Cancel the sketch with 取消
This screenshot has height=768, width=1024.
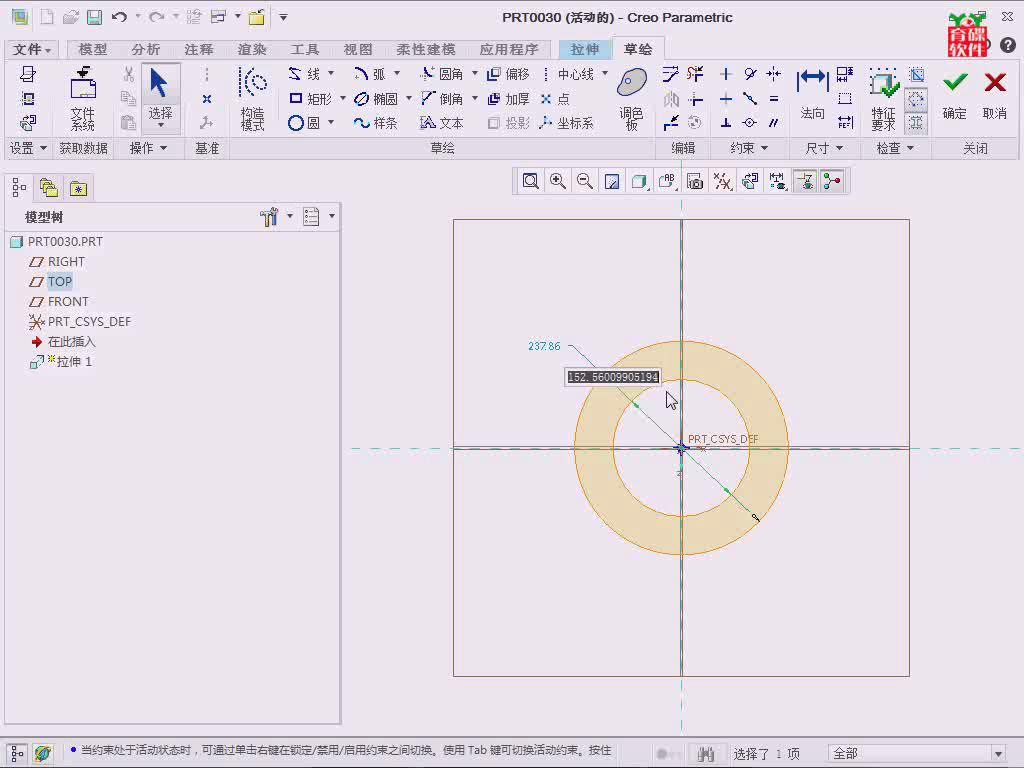click(995, 95)
